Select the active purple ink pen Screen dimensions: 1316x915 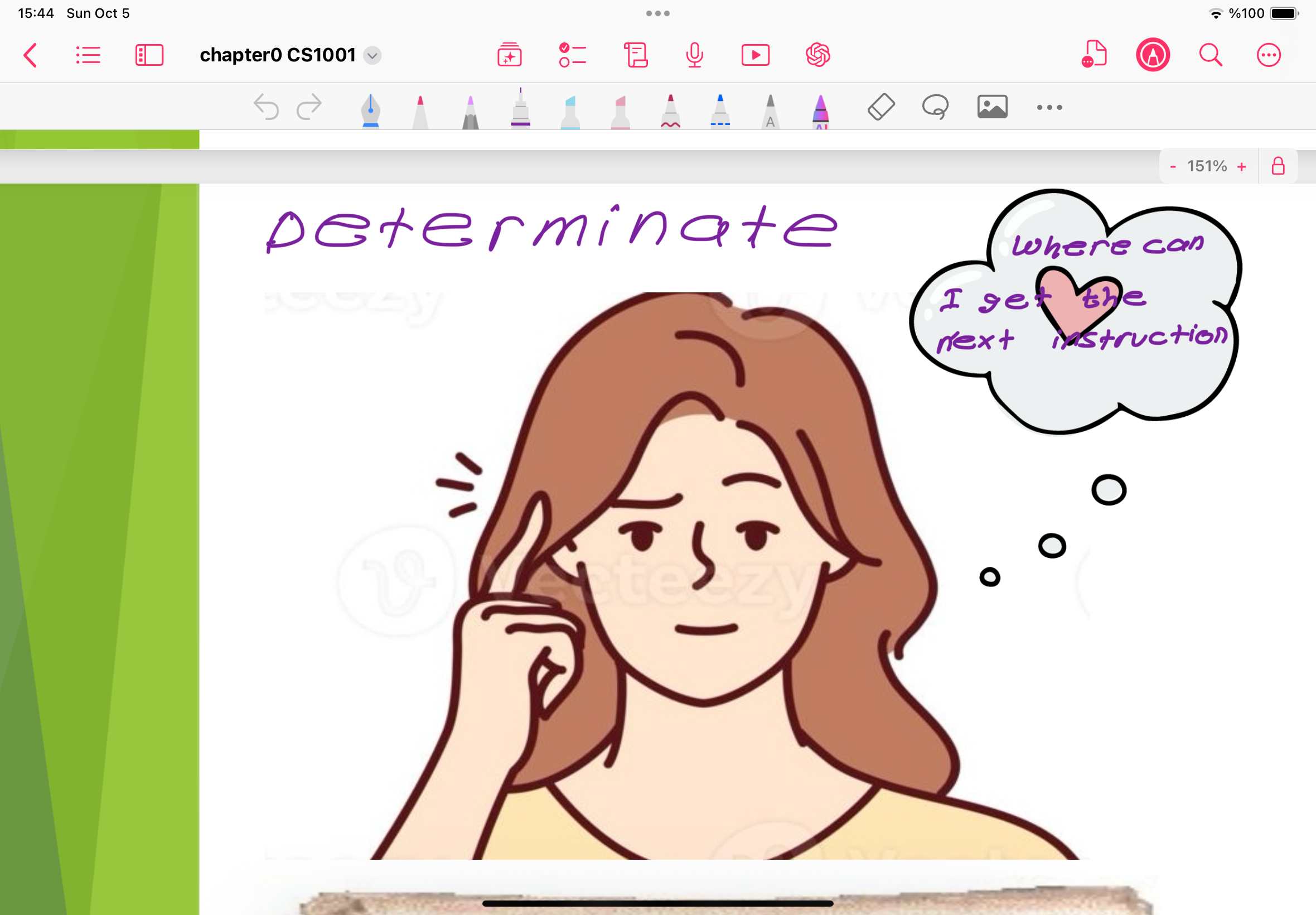[x=520, y=108]
